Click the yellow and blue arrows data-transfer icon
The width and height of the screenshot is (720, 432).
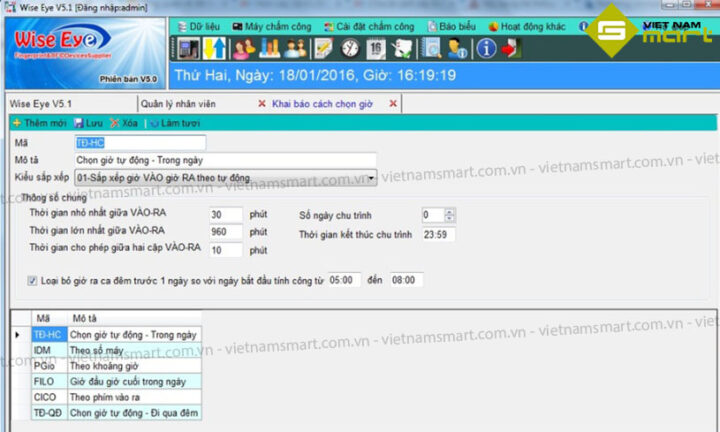pyautogui.click(x=214, y=48)
